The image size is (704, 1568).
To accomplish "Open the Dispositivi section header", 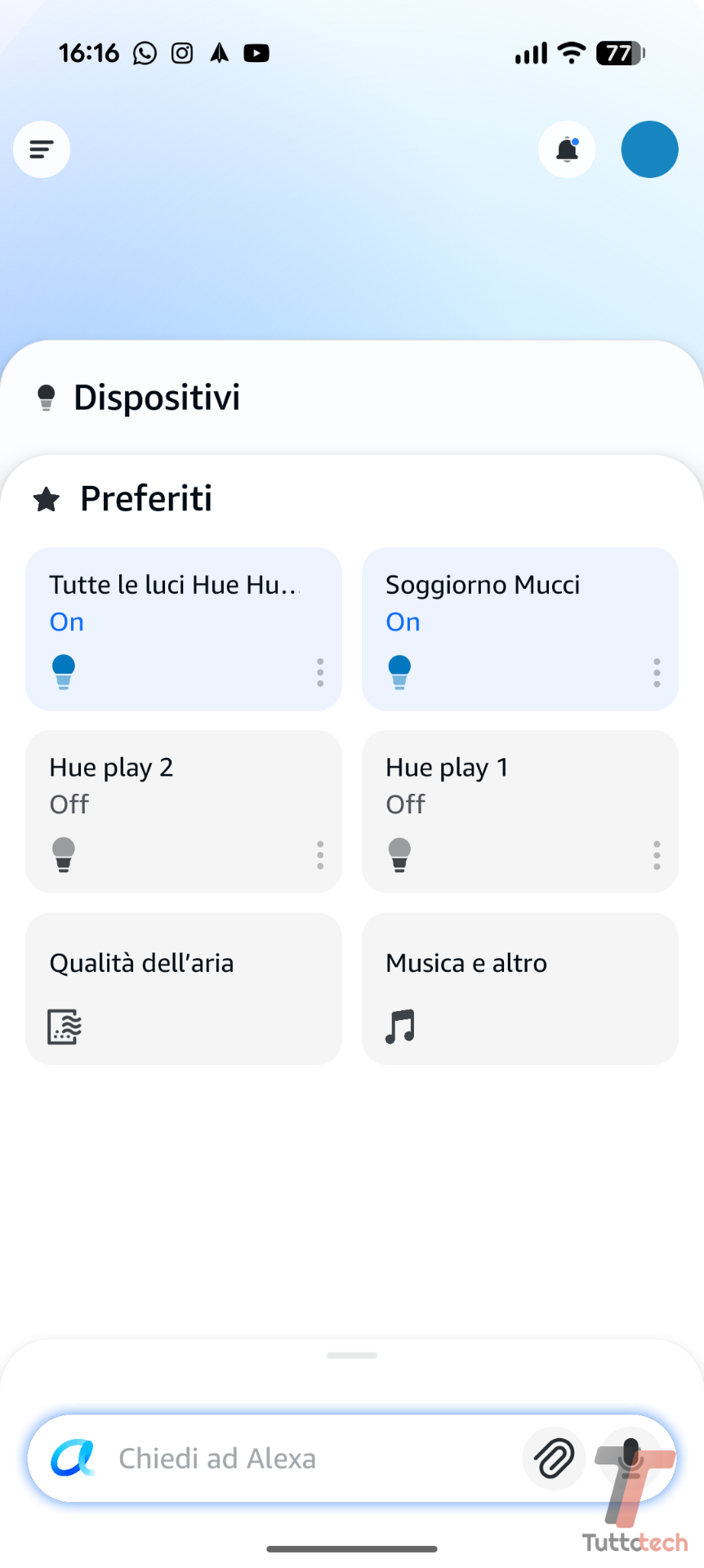I will coord(156,398).
